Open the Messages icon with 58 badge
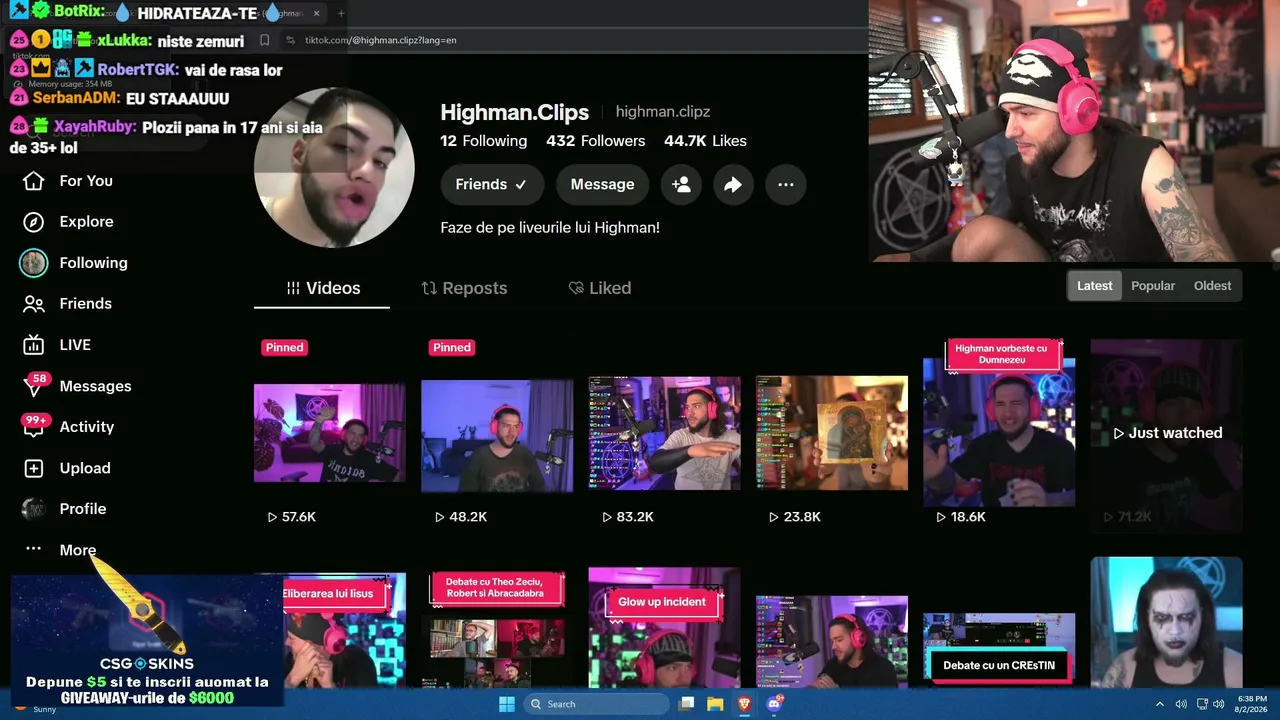Viewport: 1280px width, 720px height. (x=34, y=386)
